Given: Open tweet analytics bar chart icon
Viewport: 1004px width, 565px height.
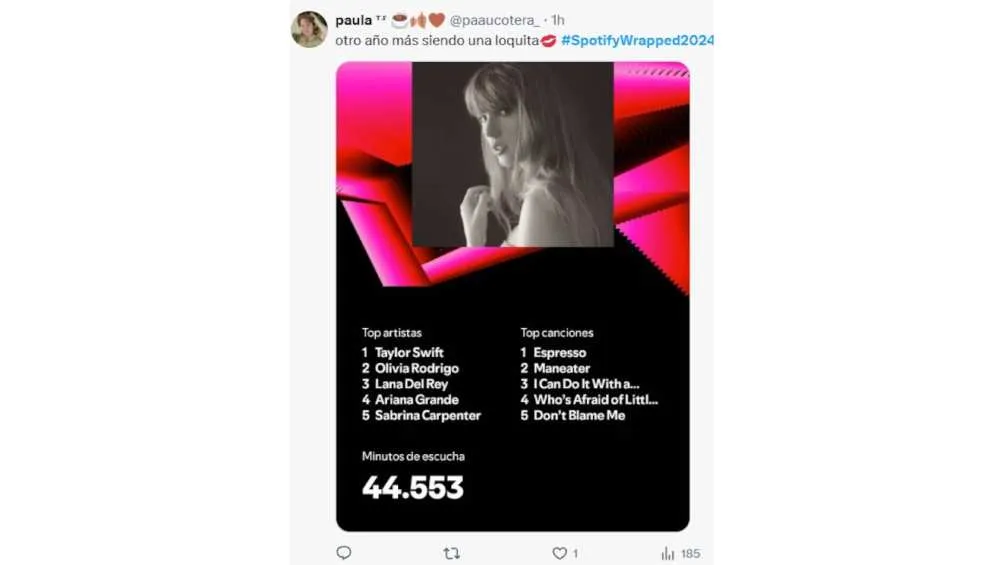Looking at the screenshot, I should 667,553.
